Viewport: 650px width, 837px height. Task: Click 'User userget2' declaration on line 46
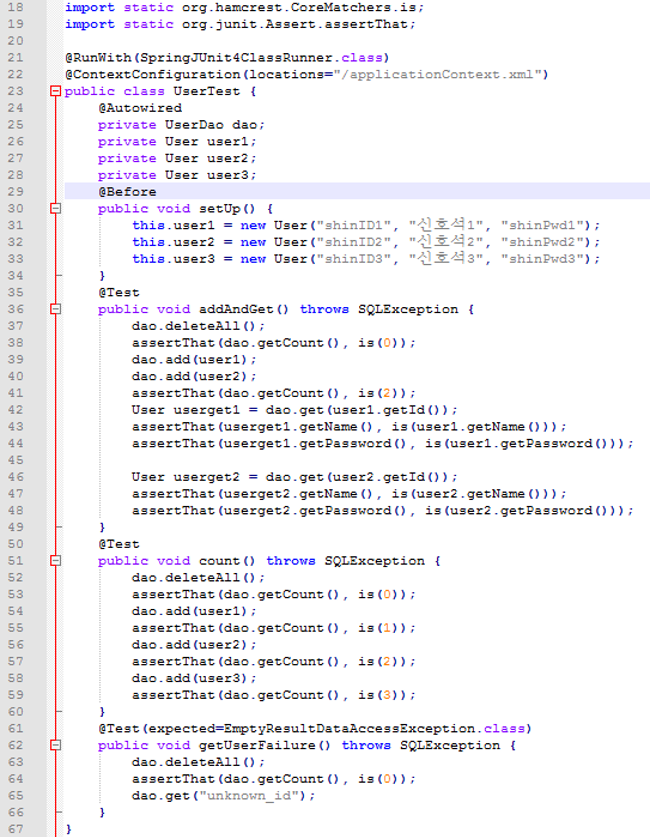click(x=186, y=477)
